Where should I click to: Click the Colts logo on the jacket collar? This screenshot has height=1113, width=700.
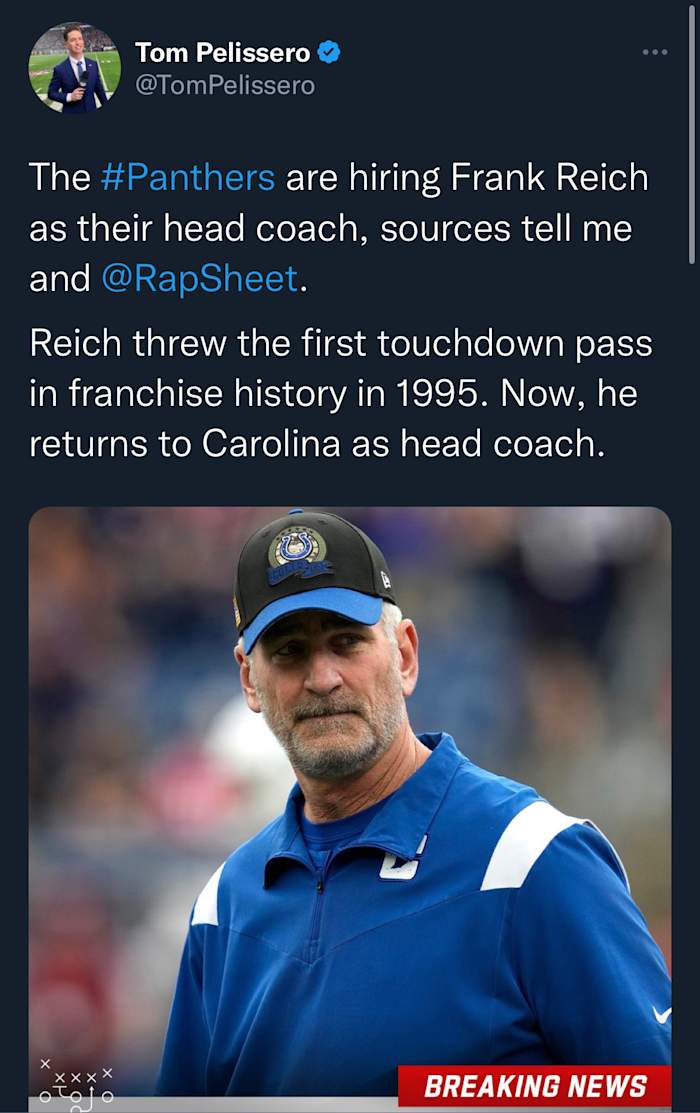click(x=400, y=863)
